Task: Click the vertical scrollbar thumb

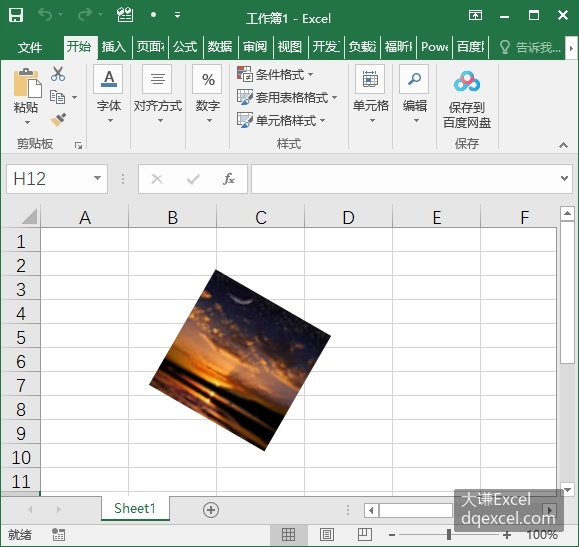Action: [567, 293]
